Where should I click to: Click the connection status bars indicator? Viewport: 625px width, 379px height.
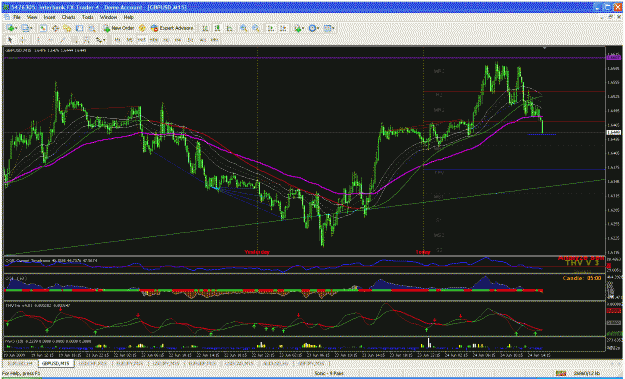[x=561, y=373]
